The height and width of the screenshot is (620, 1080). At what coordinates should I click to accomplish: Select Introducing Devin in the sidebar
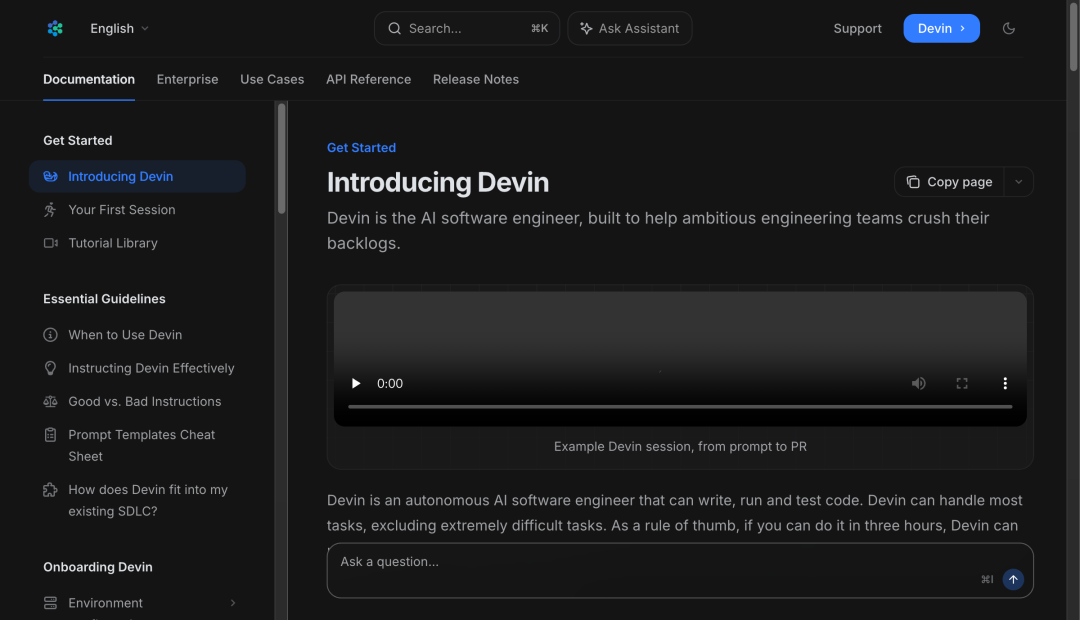(137, 176)
